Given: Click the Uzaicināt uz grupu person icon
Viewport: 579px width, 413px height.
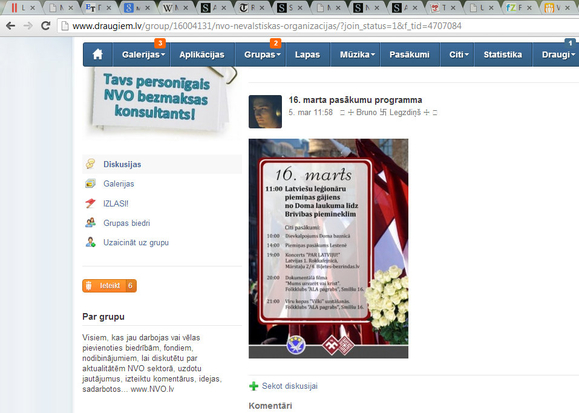Looking at the screenshot, I should pyautogui.click(x=90, y=242).
